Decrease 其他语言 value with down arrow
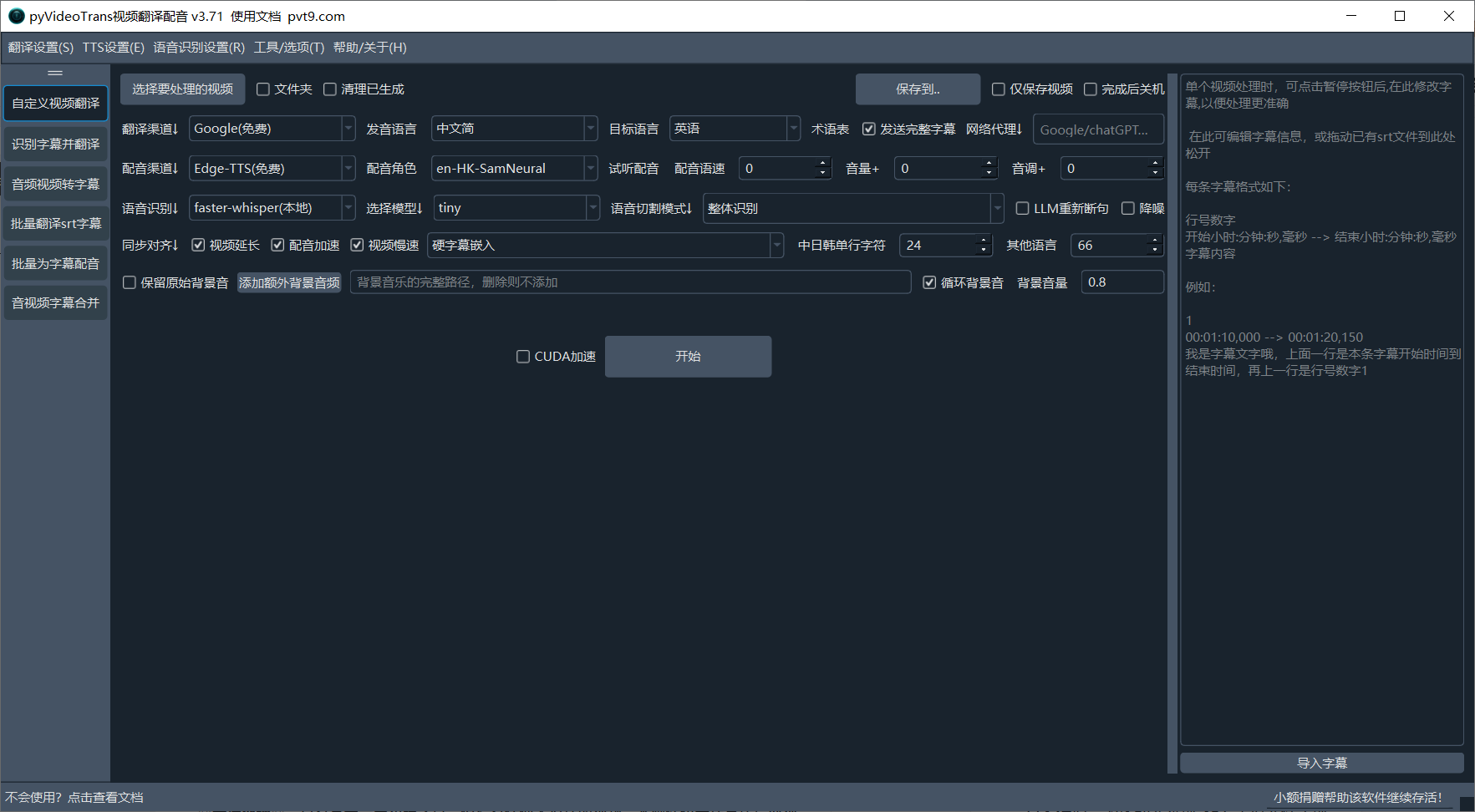 pyautogui.click(x=1155, y=251)
